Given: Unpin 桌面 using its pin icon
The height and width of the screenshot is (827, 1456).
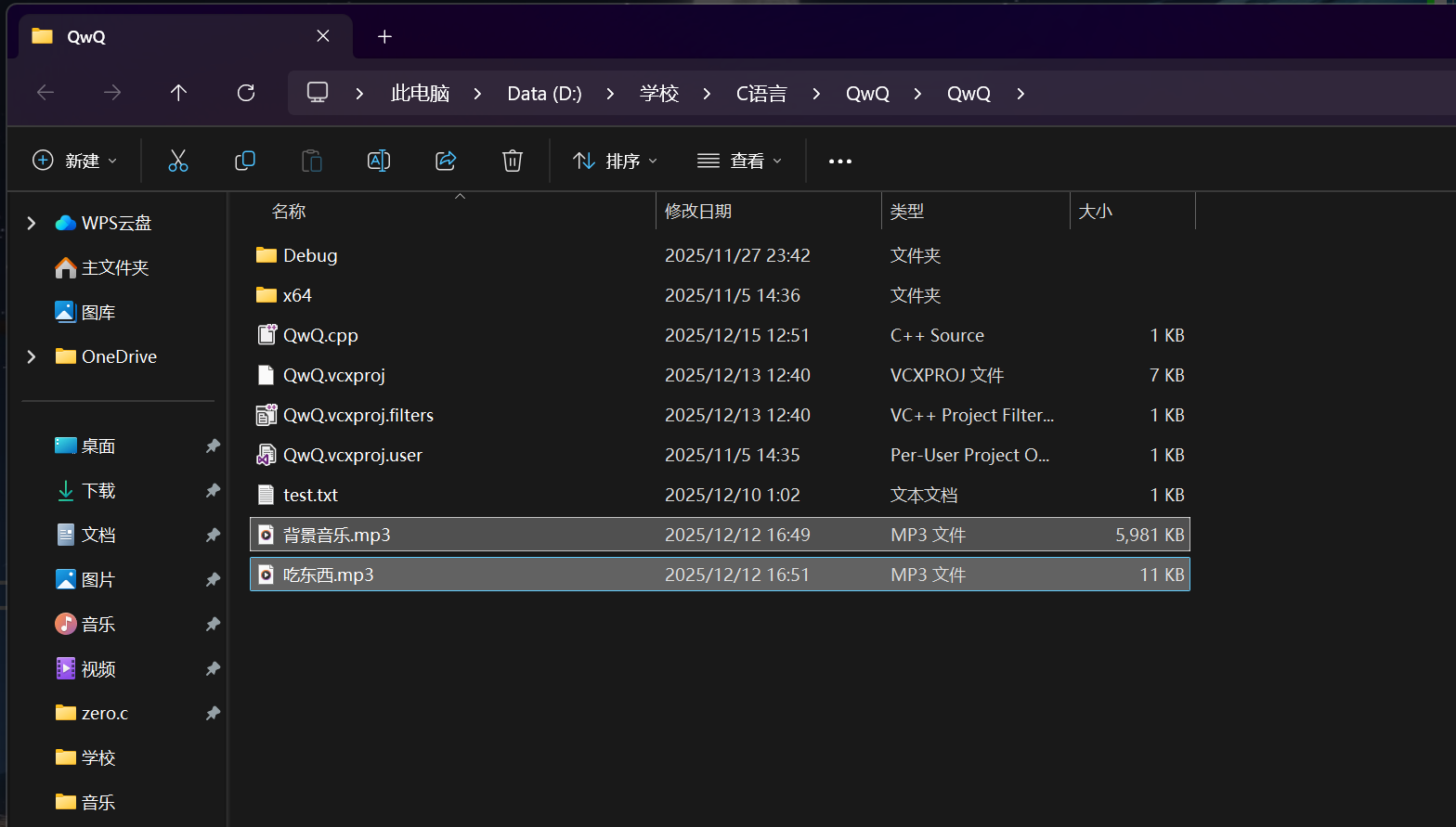Looking at the screenshot, I should tap(213, 446).
